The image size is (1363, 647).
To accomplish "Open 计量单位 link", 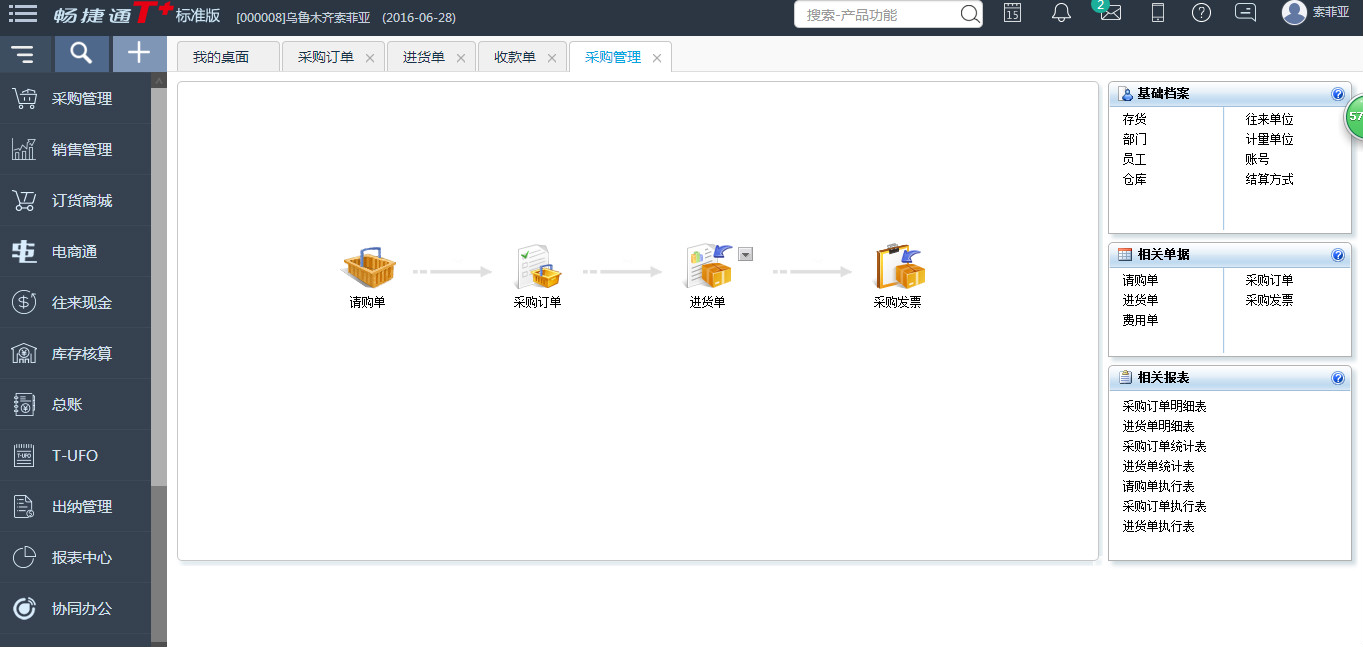I will point(1269,139).
